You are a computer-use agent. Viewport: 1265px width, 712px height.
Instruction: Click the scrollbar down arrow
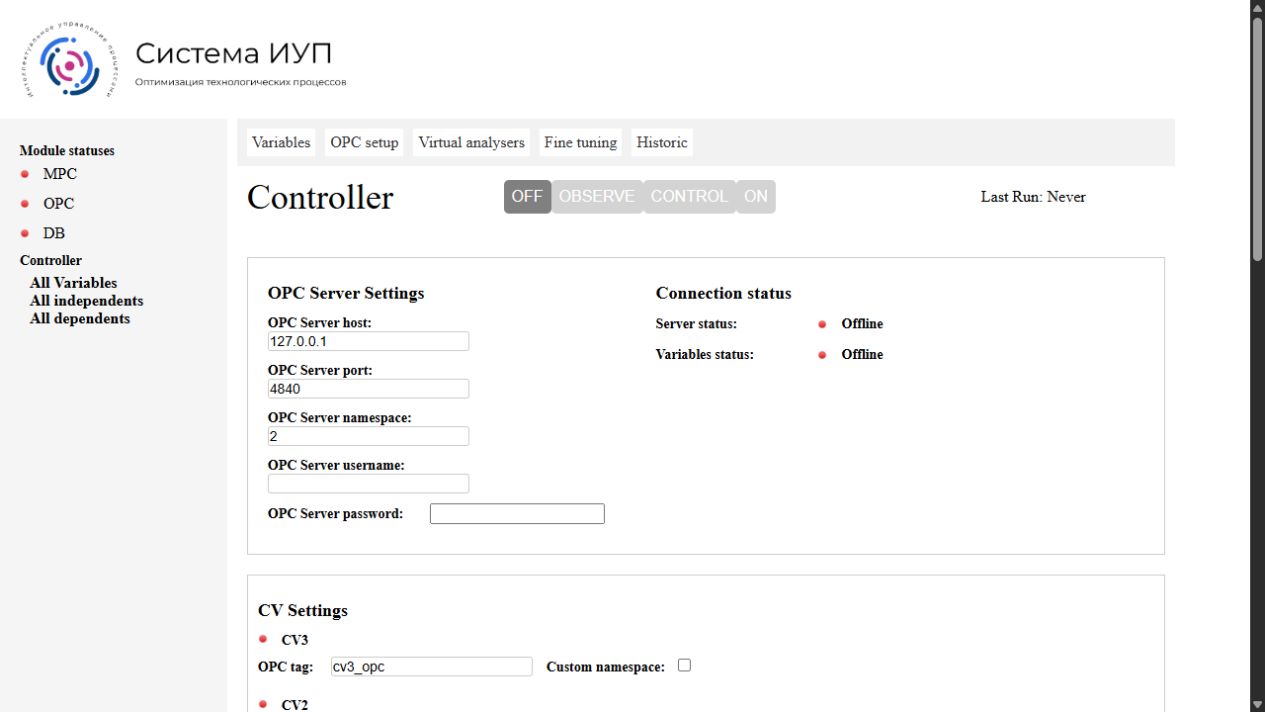coord(1257,704)
